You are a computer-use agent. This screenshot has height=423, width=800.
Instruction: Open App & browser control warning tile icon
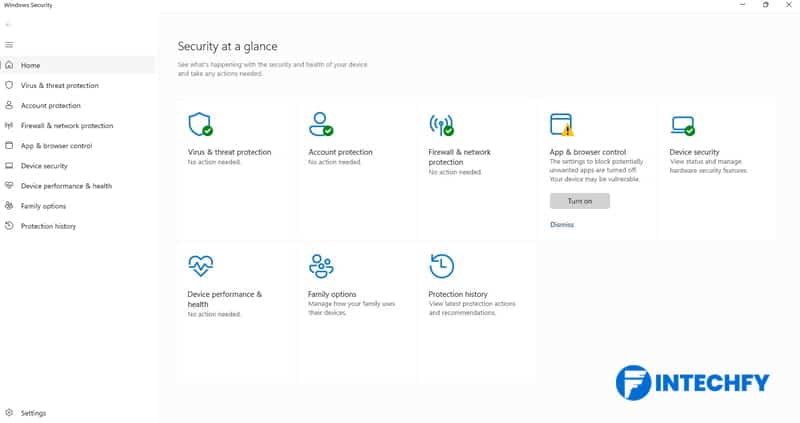pyautogui.click(x=562, y=125)
